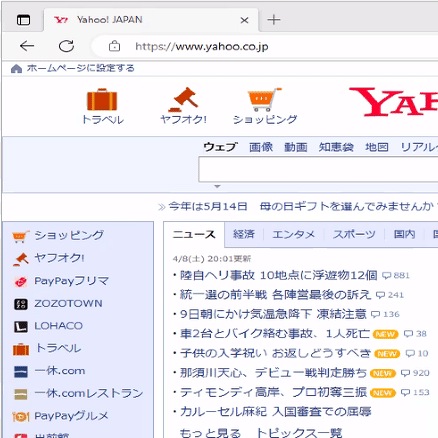
Task: Click the PayPayグルメ sidebar icon
Action: 20,417
